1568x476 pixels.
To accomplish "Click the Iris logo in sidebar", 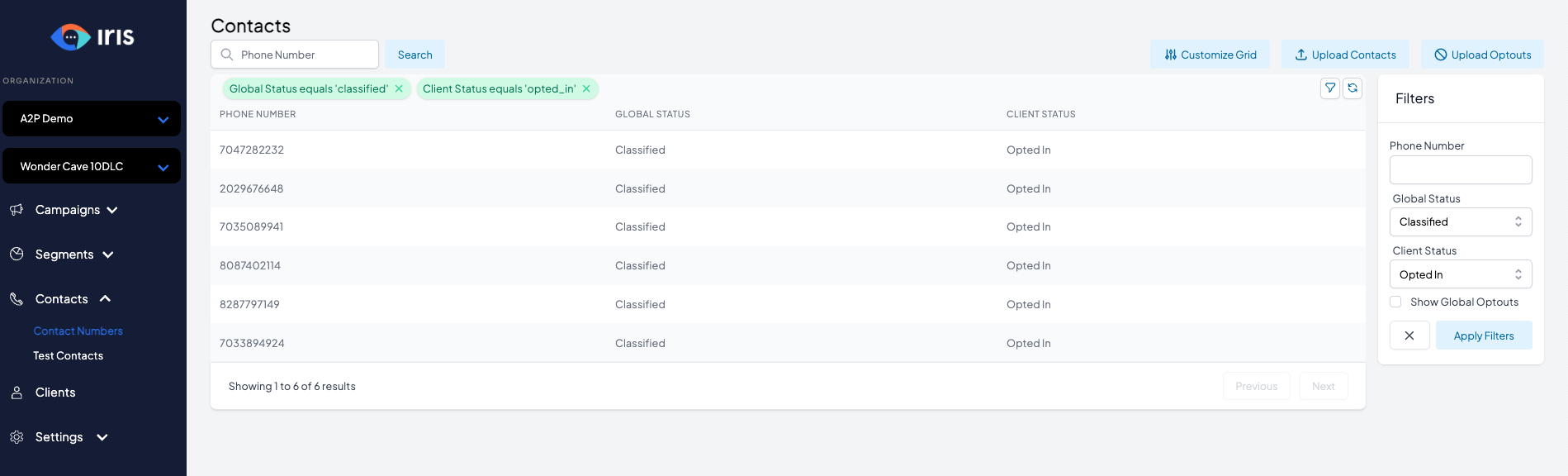I will click(92, 37).
